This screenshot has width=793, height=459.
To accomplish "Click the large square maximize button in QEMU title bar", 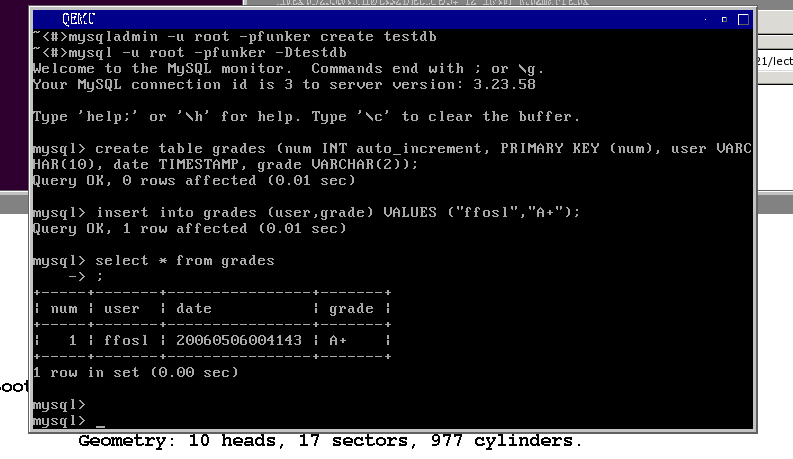I will [743, 20].
